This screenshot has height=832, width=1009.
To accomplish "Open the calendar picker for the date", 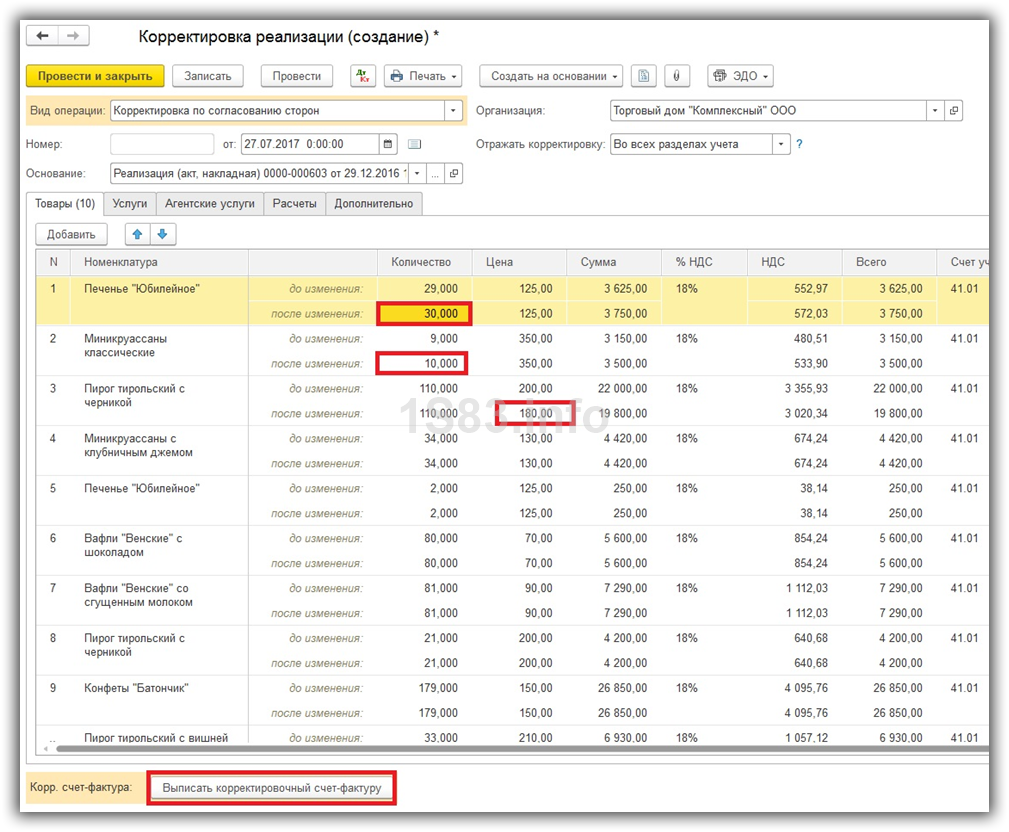I will pyautogui.click(x=388, y=144).
